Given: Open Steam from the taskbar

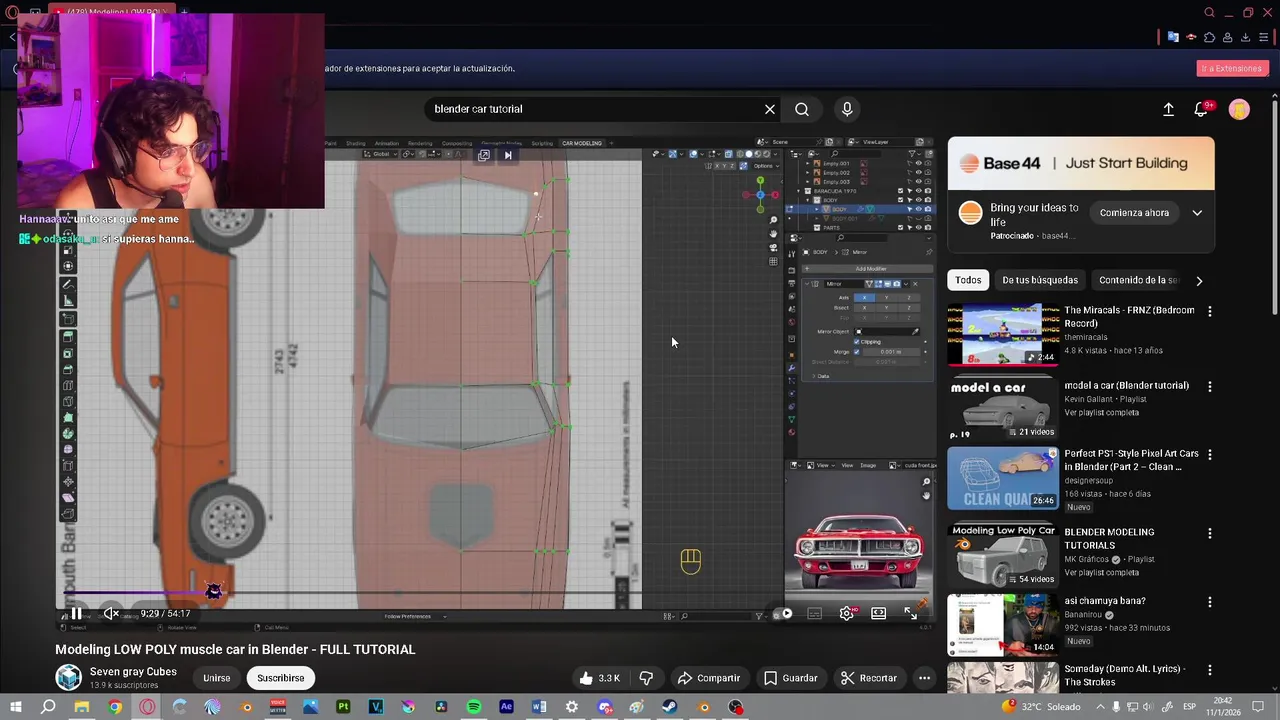Looking at the screenshot, I should pyautogui.click(x=670, y=707).
